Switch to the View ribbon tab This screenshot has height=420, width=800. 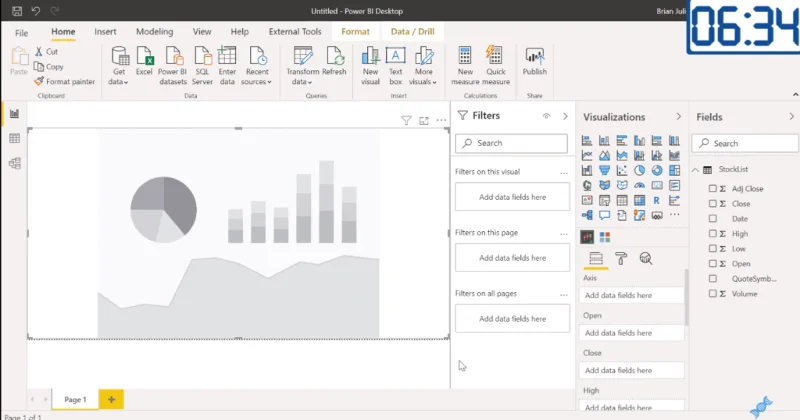[x=202, y=32]
